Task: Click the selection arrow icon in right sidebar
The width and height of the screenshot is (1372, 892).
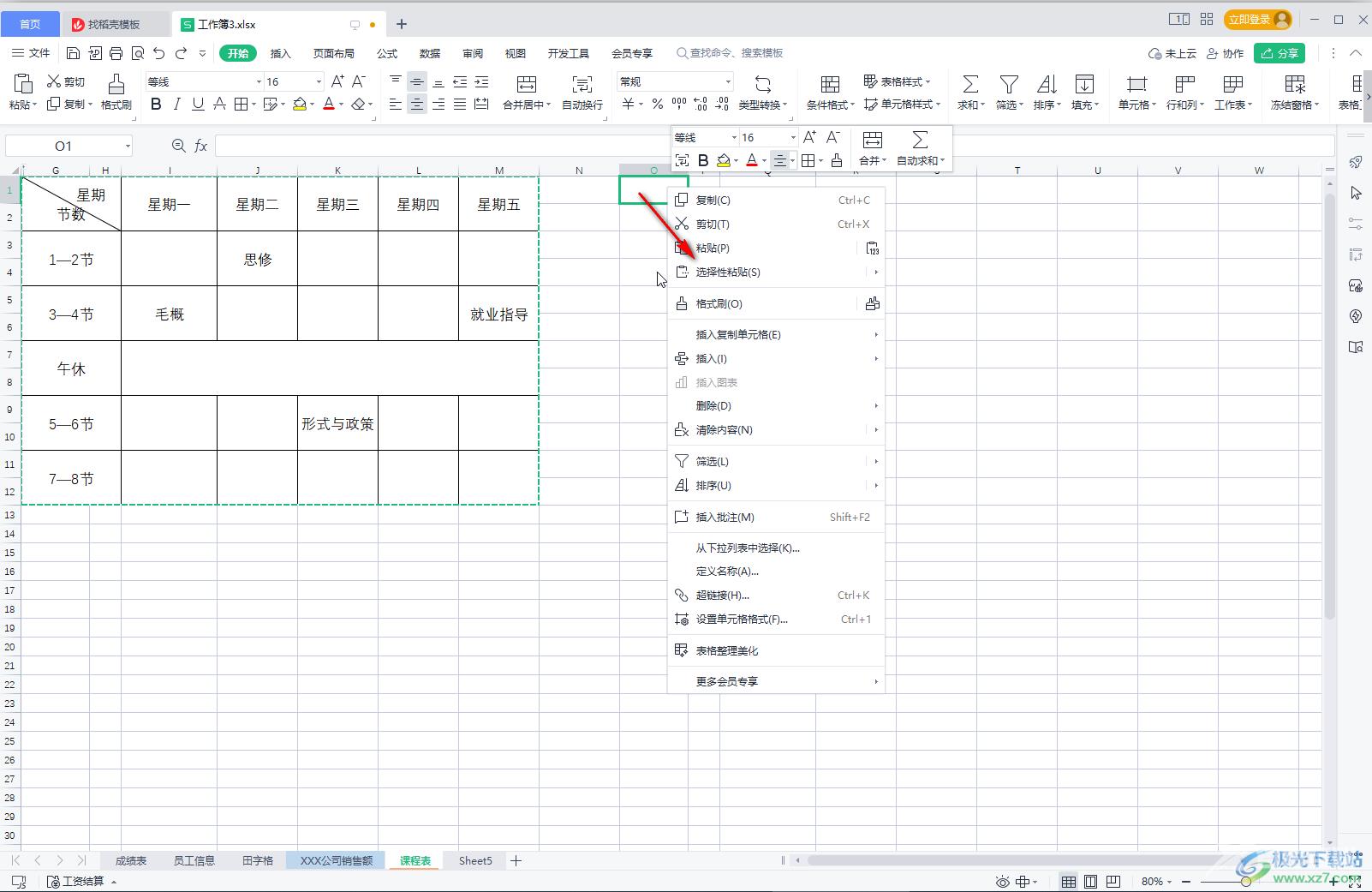Action: tap(1356, 193)
